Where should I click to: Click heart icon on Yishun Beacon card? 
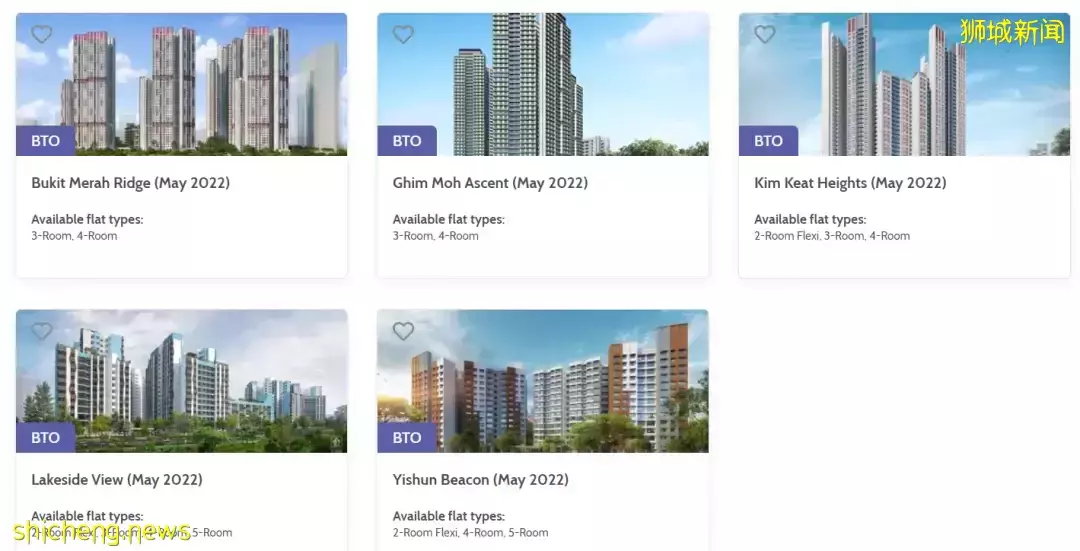(404, 331)
